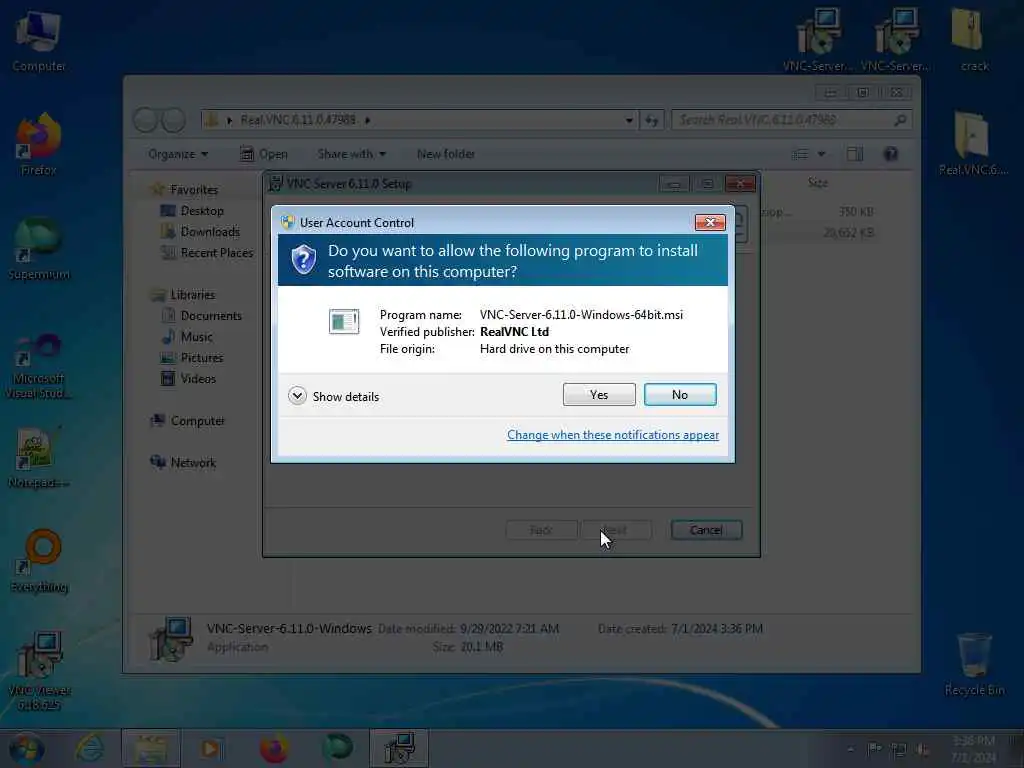Select Documents library
Viewport: 1024px width, 768px height.
pyautogui.click(x=211, y=315)
